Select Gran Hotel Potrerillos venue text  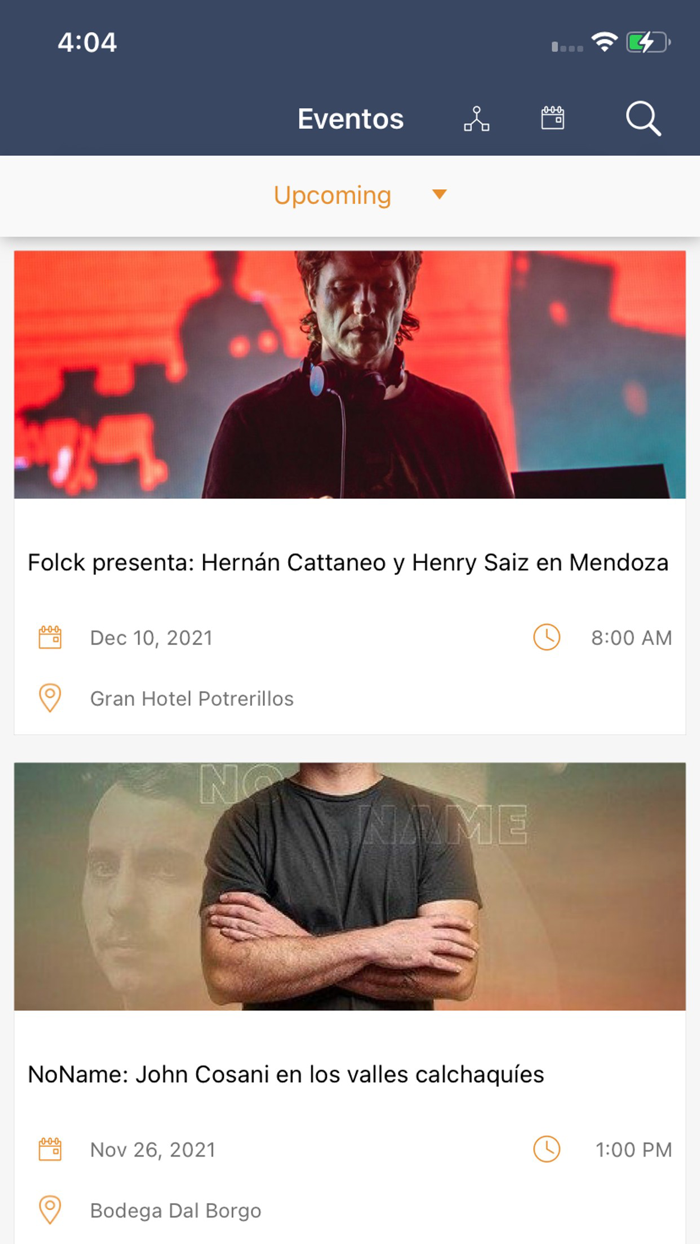[x=192, y=699]
